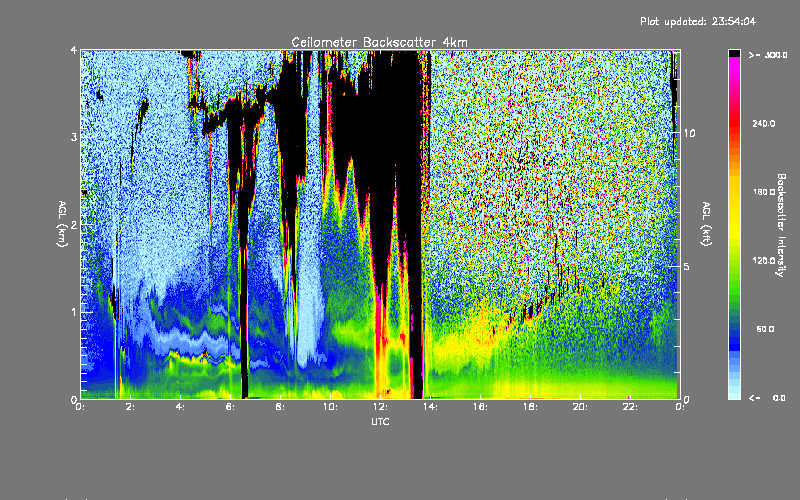Click the "AGL (km)" axis label
This screenshot has height=500, width=800.
[x=62, y=224]
